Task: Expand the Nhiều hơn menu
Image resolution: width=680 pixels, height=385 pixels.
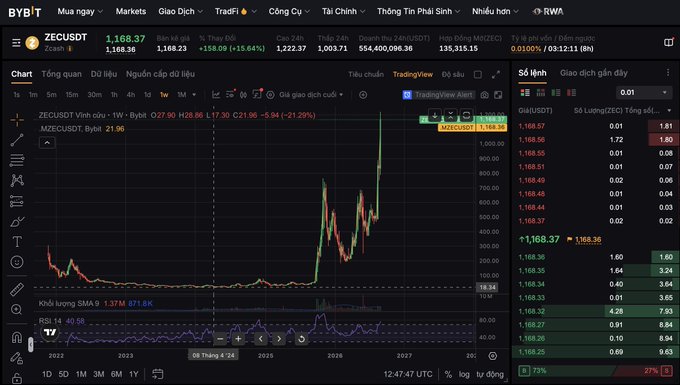Action: click(495, 12)
